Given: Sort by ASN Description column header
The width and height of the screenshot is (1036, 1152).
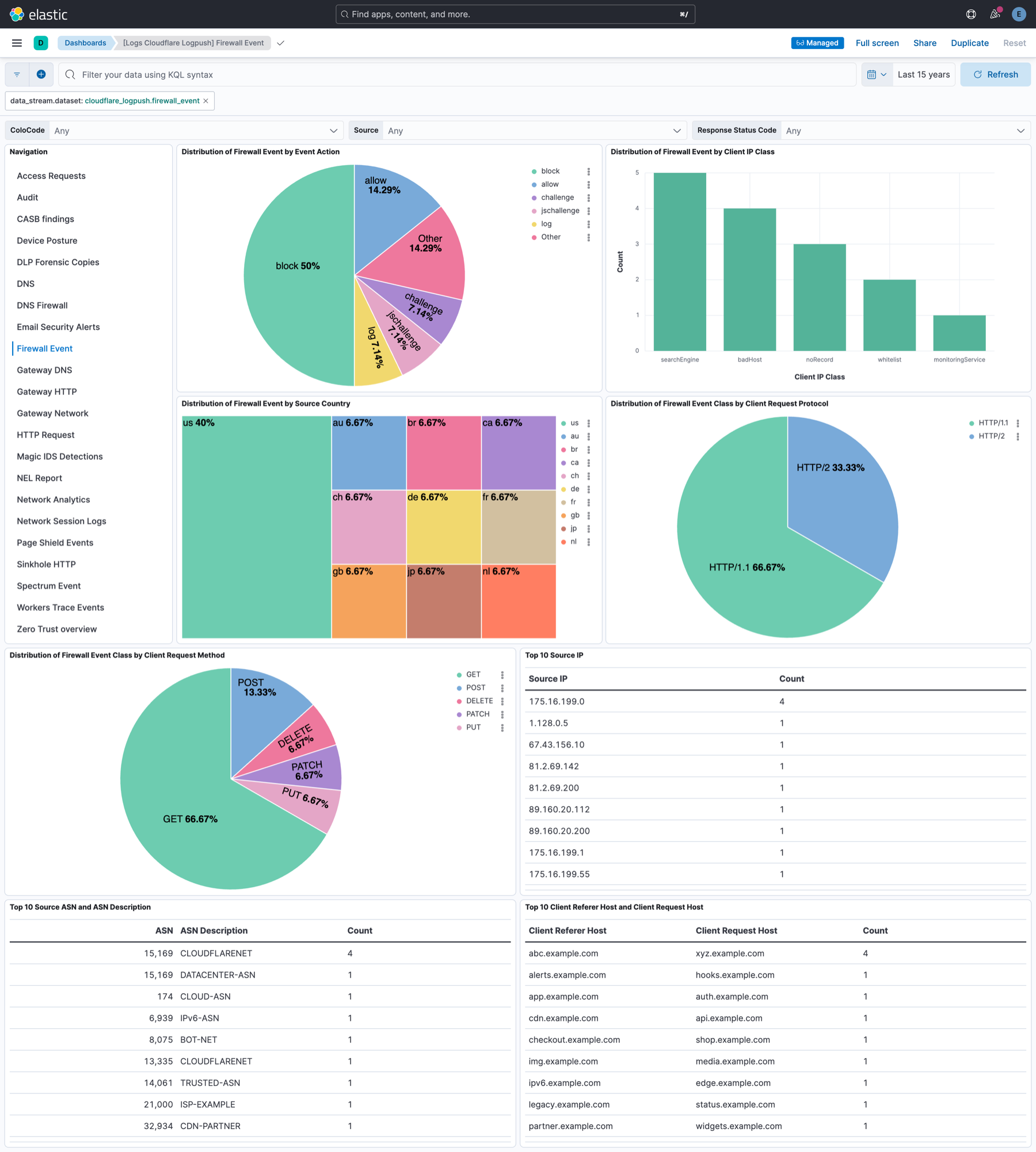Looking at the screenshot, I should pos(214,931).
